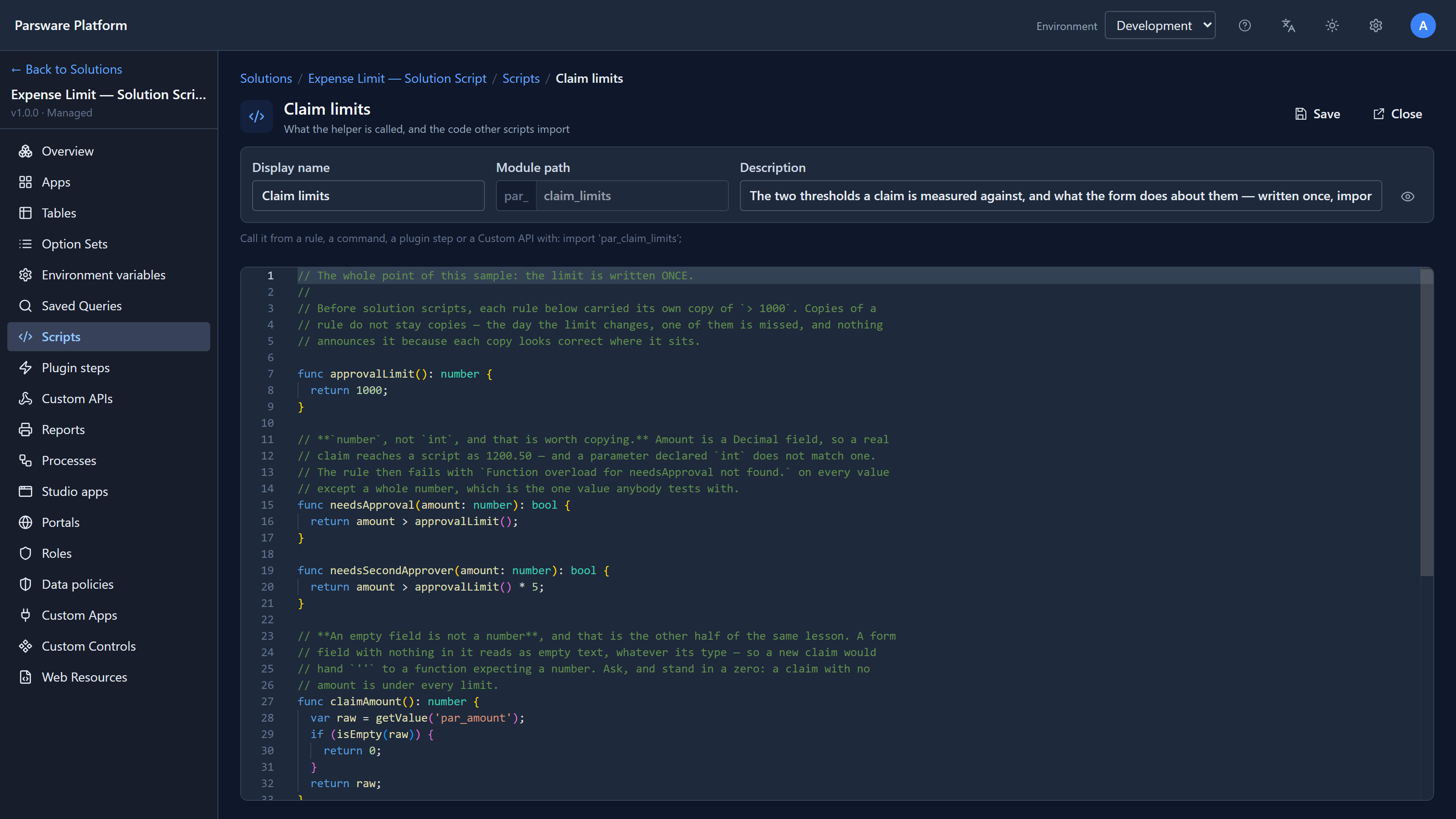Viewport: 1456px width, 819px height.
Task: Click the Custom Apps plug icon
Action: [25, 615]
